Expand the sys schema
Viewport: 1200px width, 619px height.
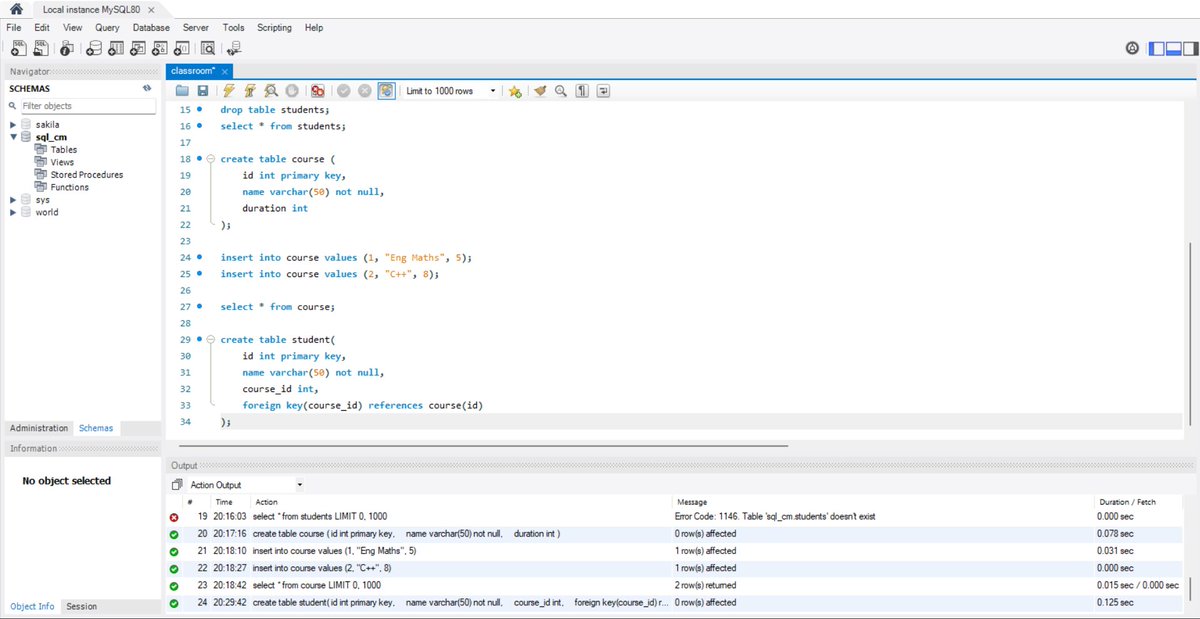coord(13,200)
